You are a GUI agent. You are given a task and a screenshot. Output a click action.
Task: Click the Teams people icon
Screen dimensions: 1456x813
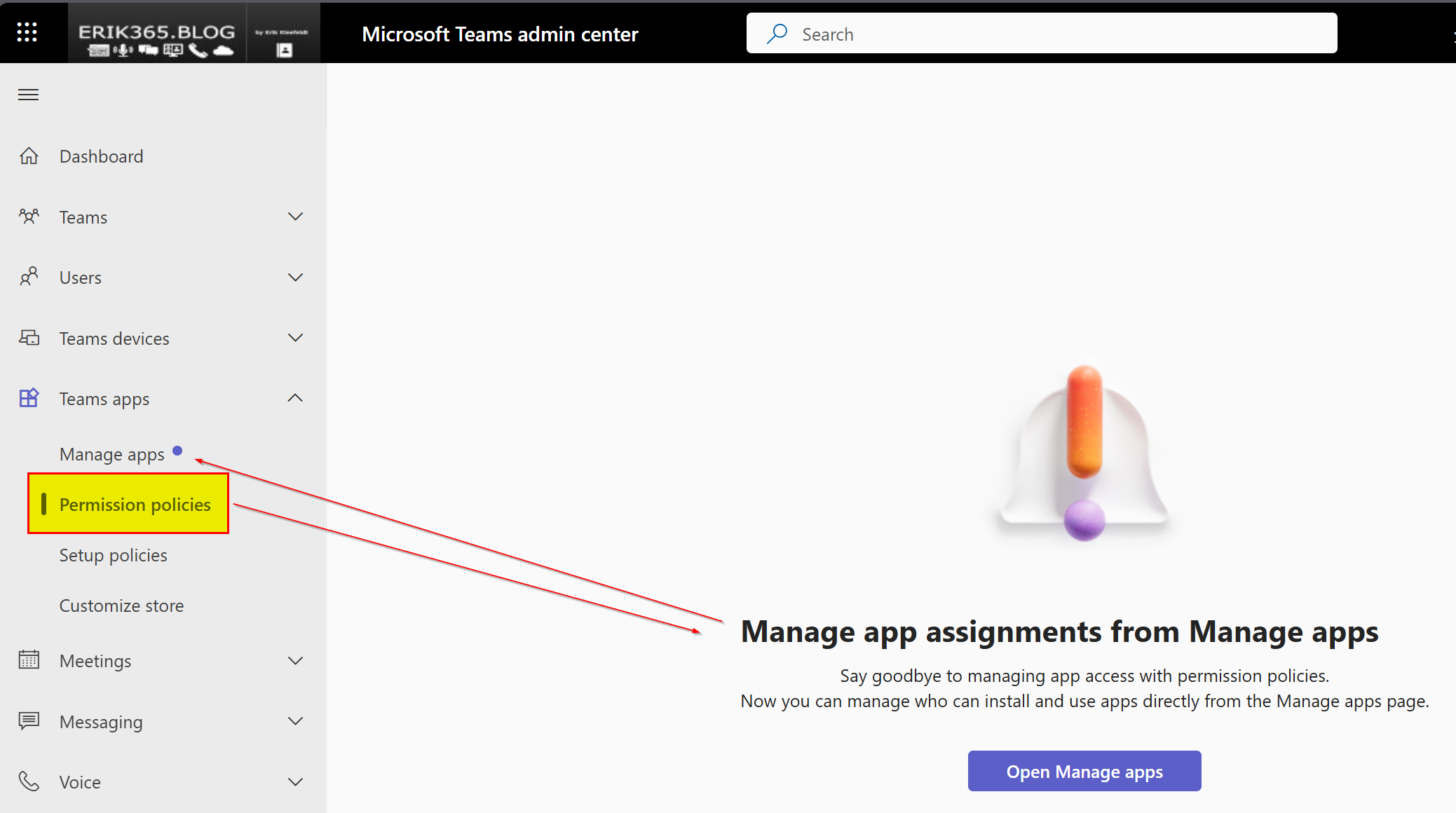click(x=29, y=217)
